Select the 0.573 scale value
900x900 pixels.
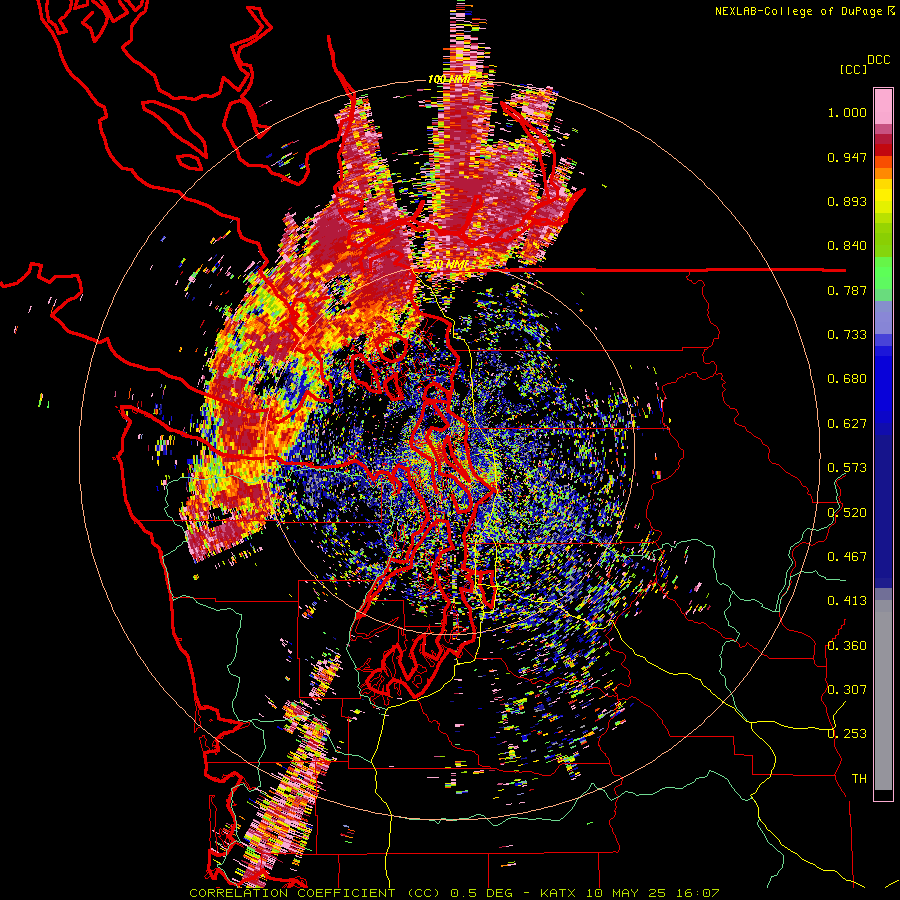pyautogui.click(x=847, y=468)
